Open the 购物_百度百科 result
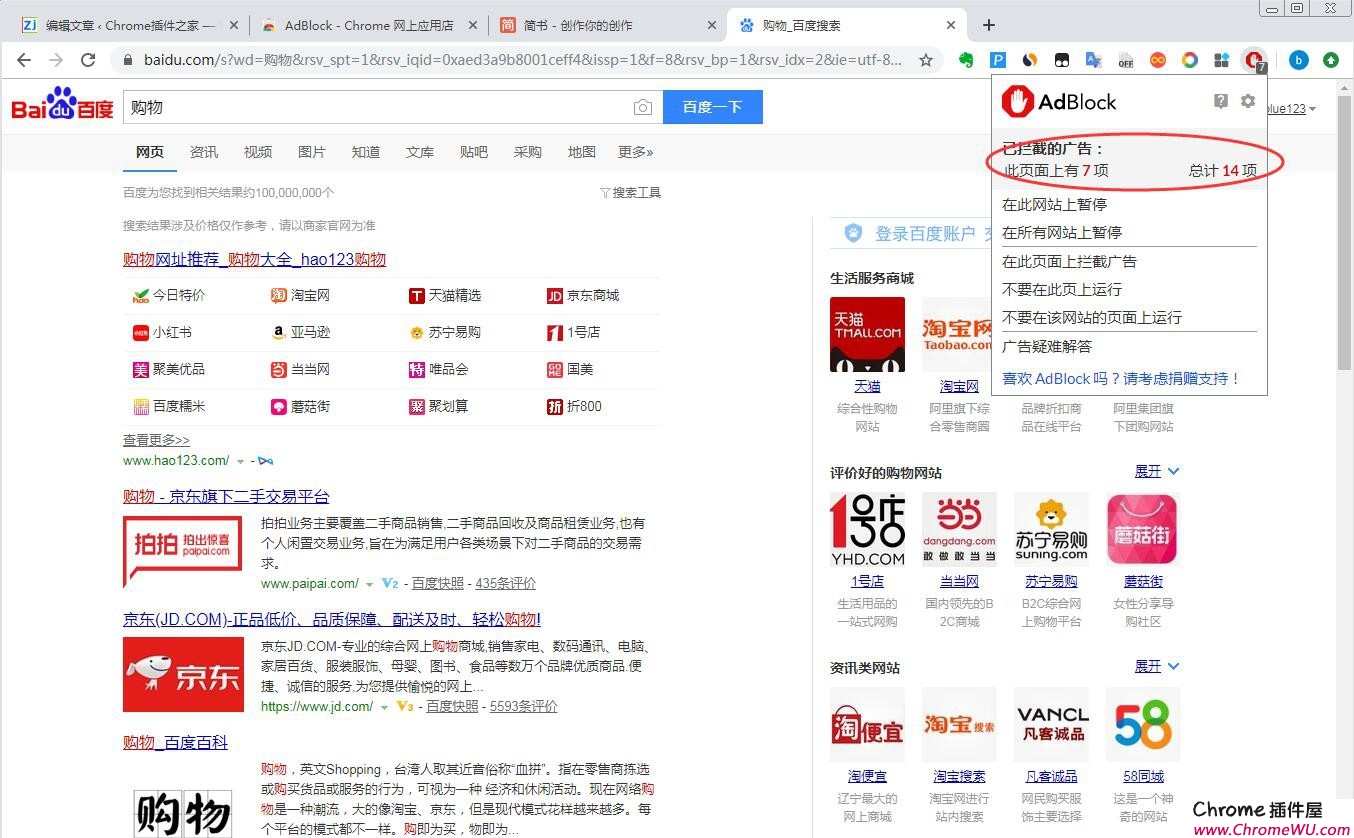 [x=175, y=742]
